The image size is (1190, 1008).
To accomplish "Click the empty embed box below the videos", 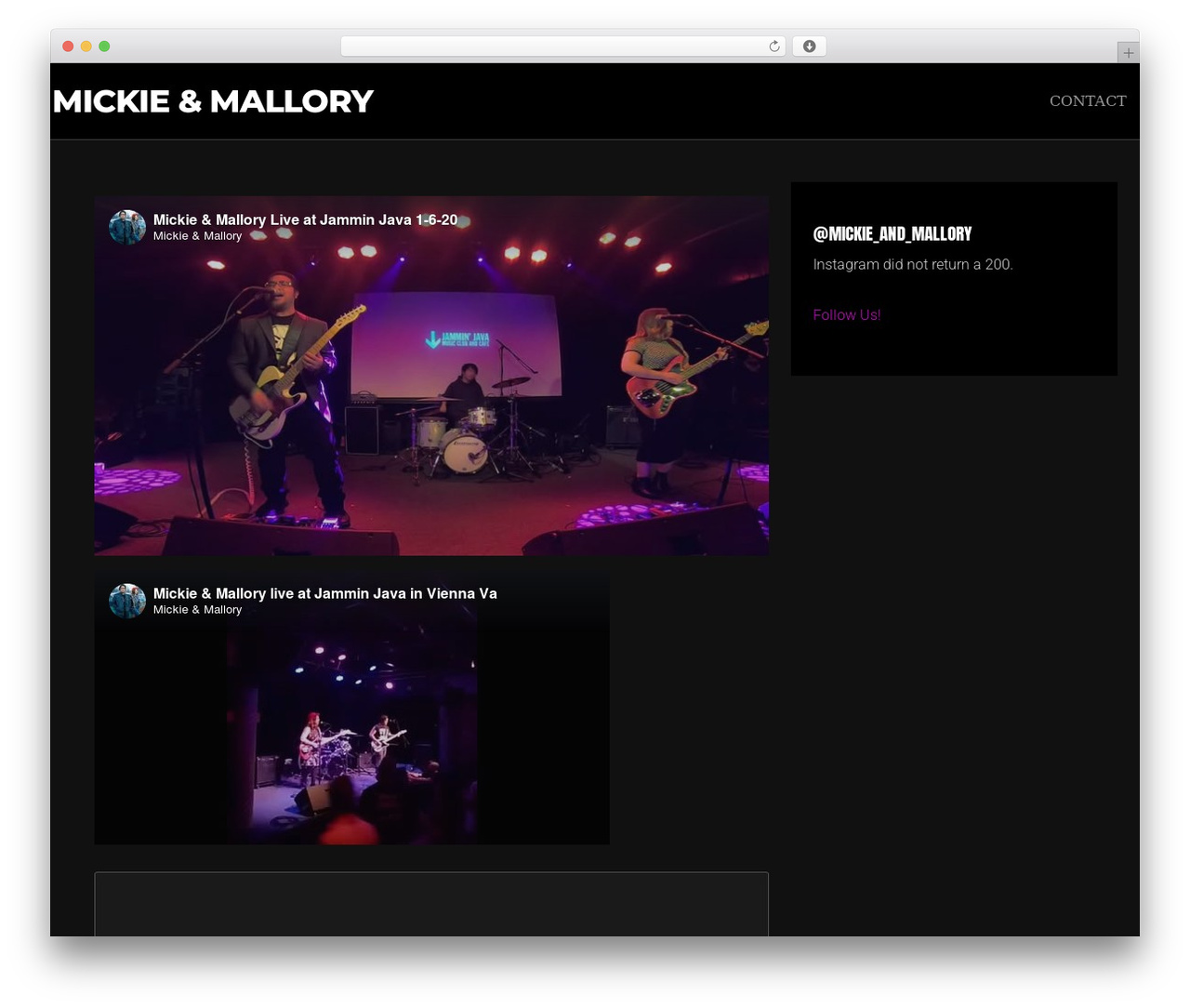I will (431, 904).
